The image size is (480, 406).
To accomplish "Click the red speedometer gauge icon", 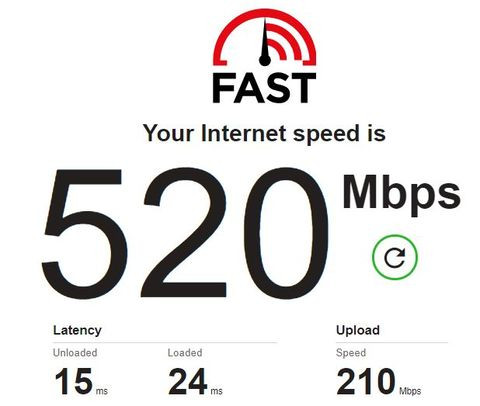I will coord(264,37).
